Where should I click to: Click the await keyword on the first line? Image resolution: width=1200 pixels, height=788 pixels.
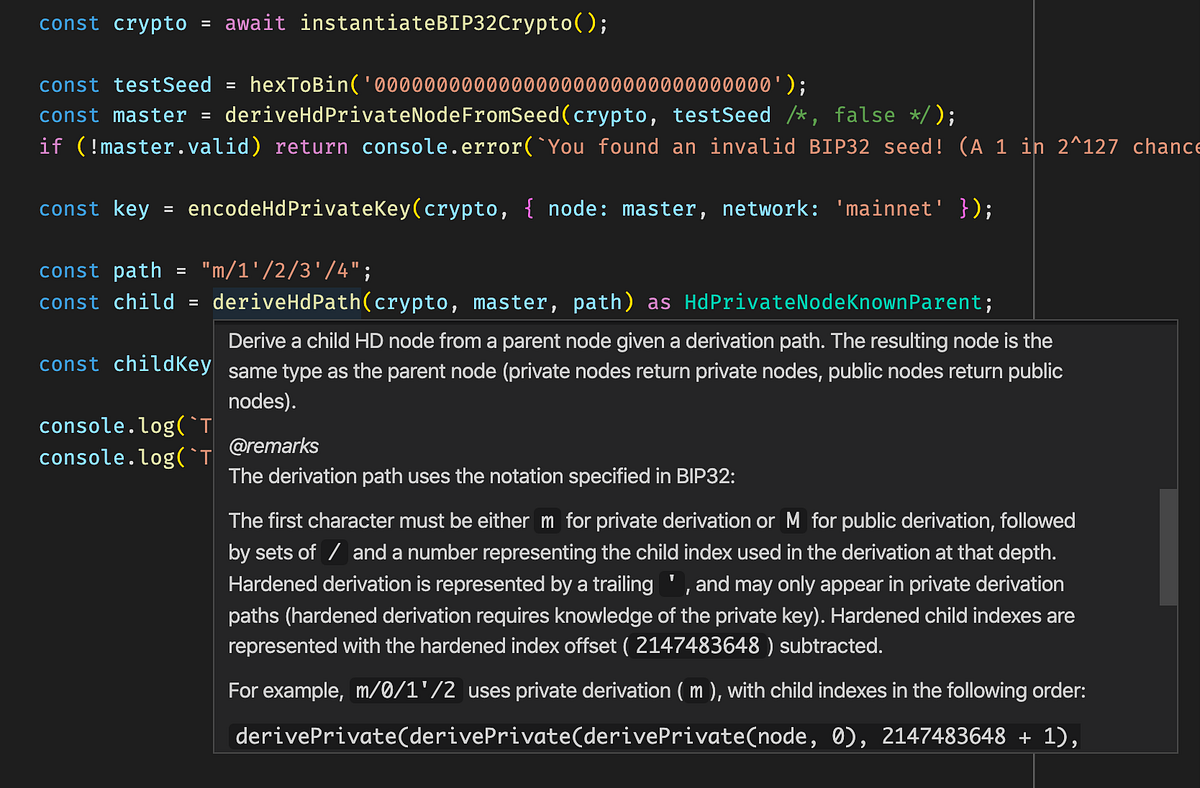tap(255, 22)
